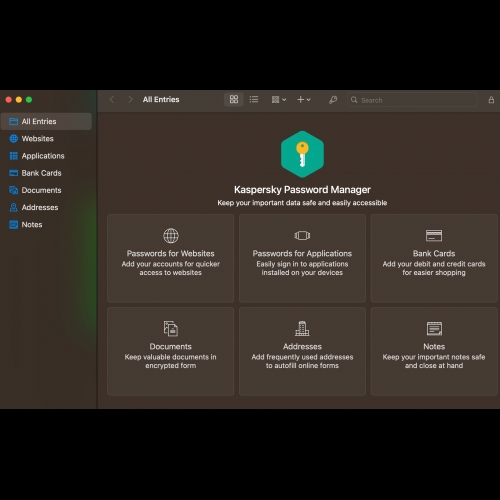Click the Search input field
Screen dimensions: 500x500
pyautogui.click(x=412, y=100)
